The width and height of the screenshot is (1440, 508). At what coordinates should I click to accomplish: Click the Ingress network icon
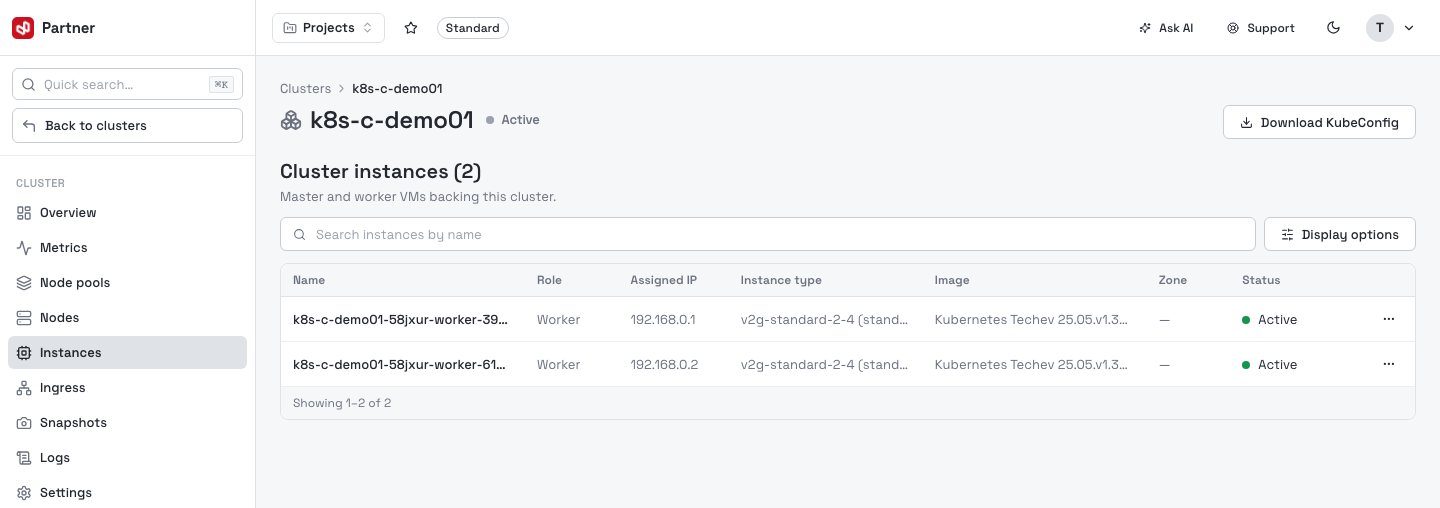tap(24, 388)
